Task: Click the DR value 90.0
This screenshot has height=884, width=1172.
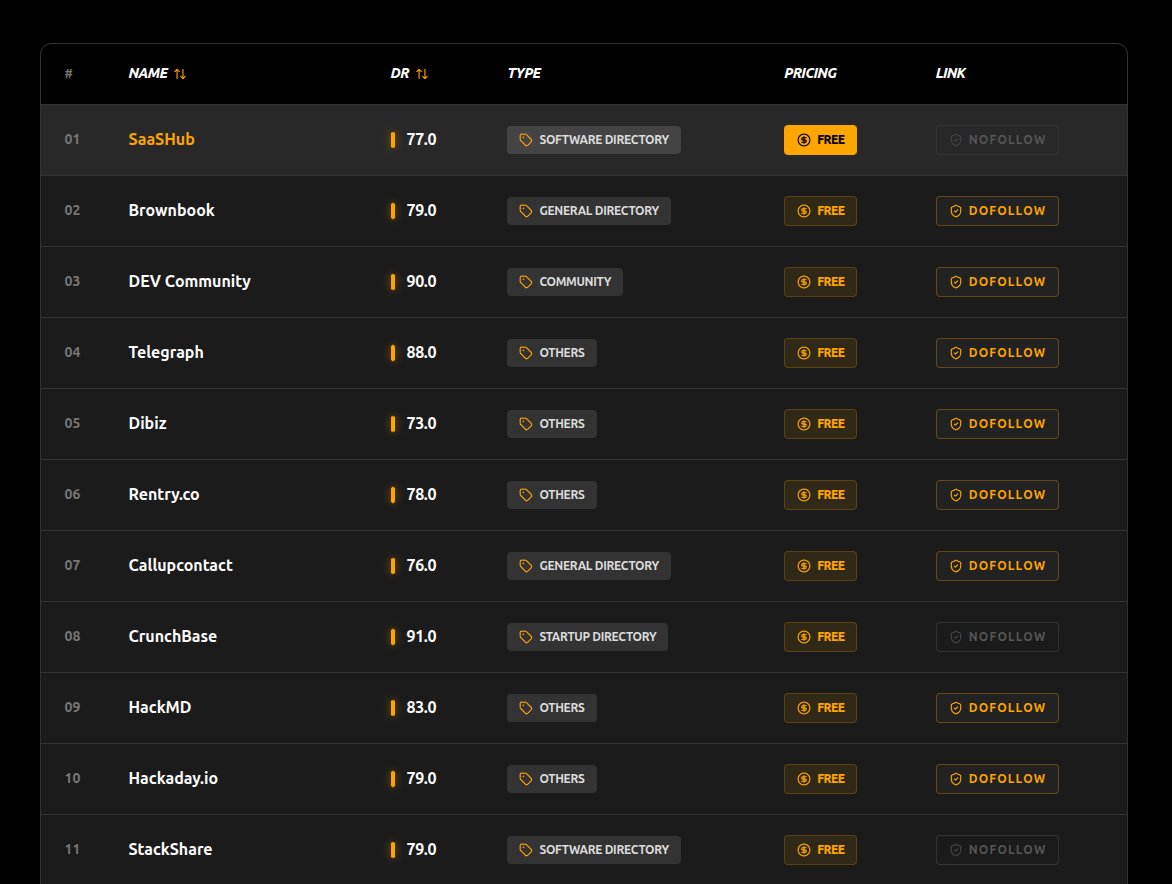Action: click(421, 281)
